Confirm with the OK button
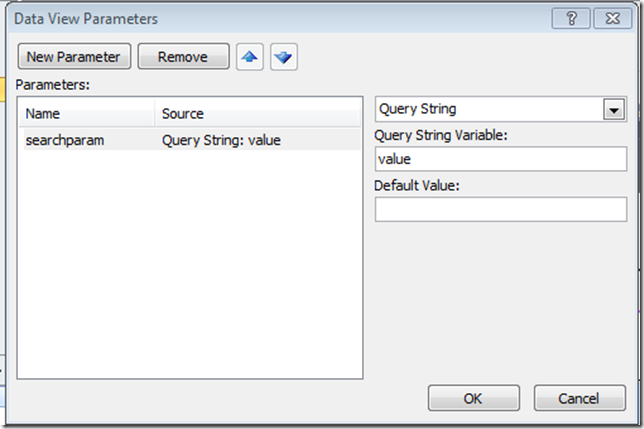The height and width of the screenshot is (429, 644). [x=474, y=398]
